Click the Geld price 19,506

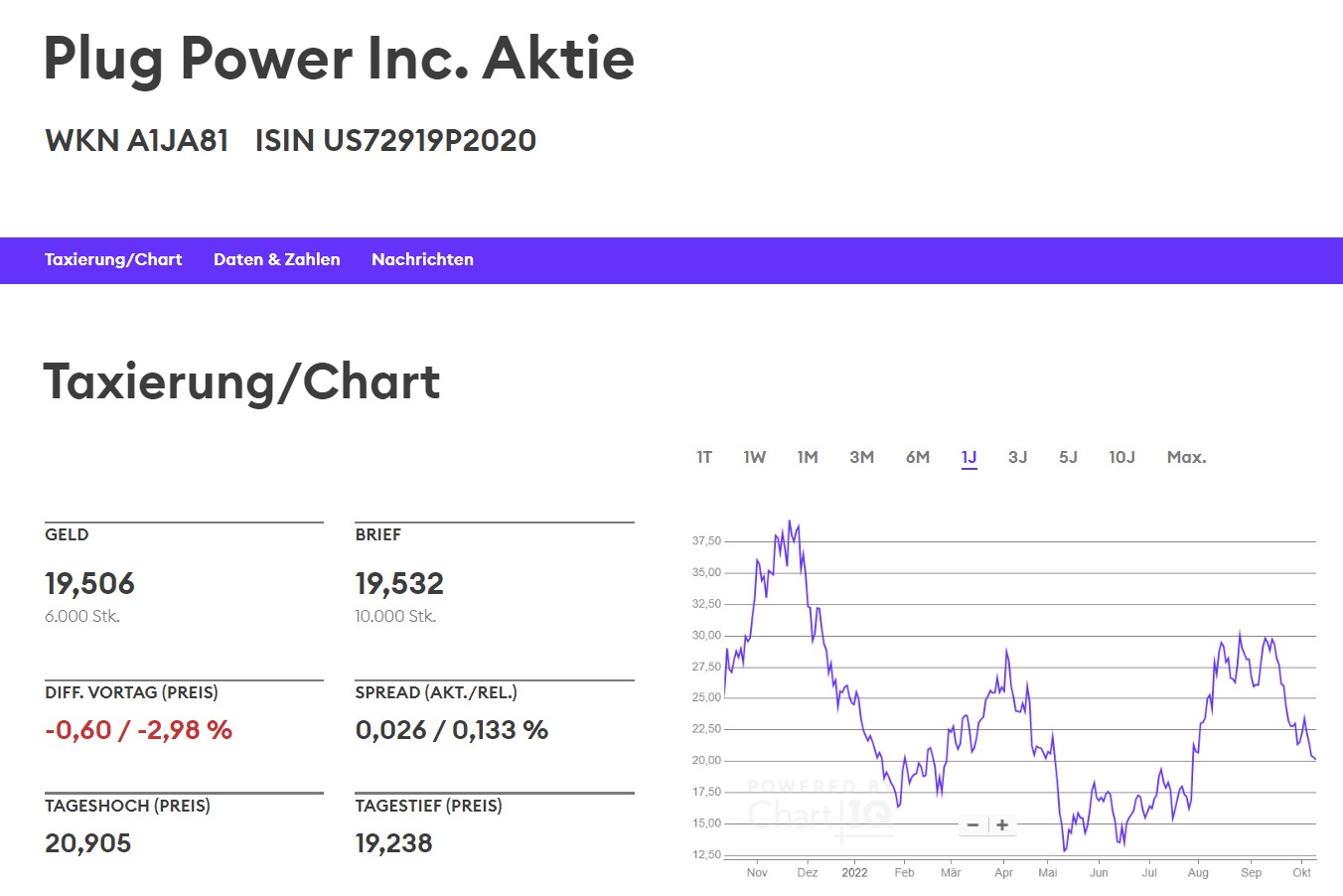pyautogui.click(x=89, y=584)
